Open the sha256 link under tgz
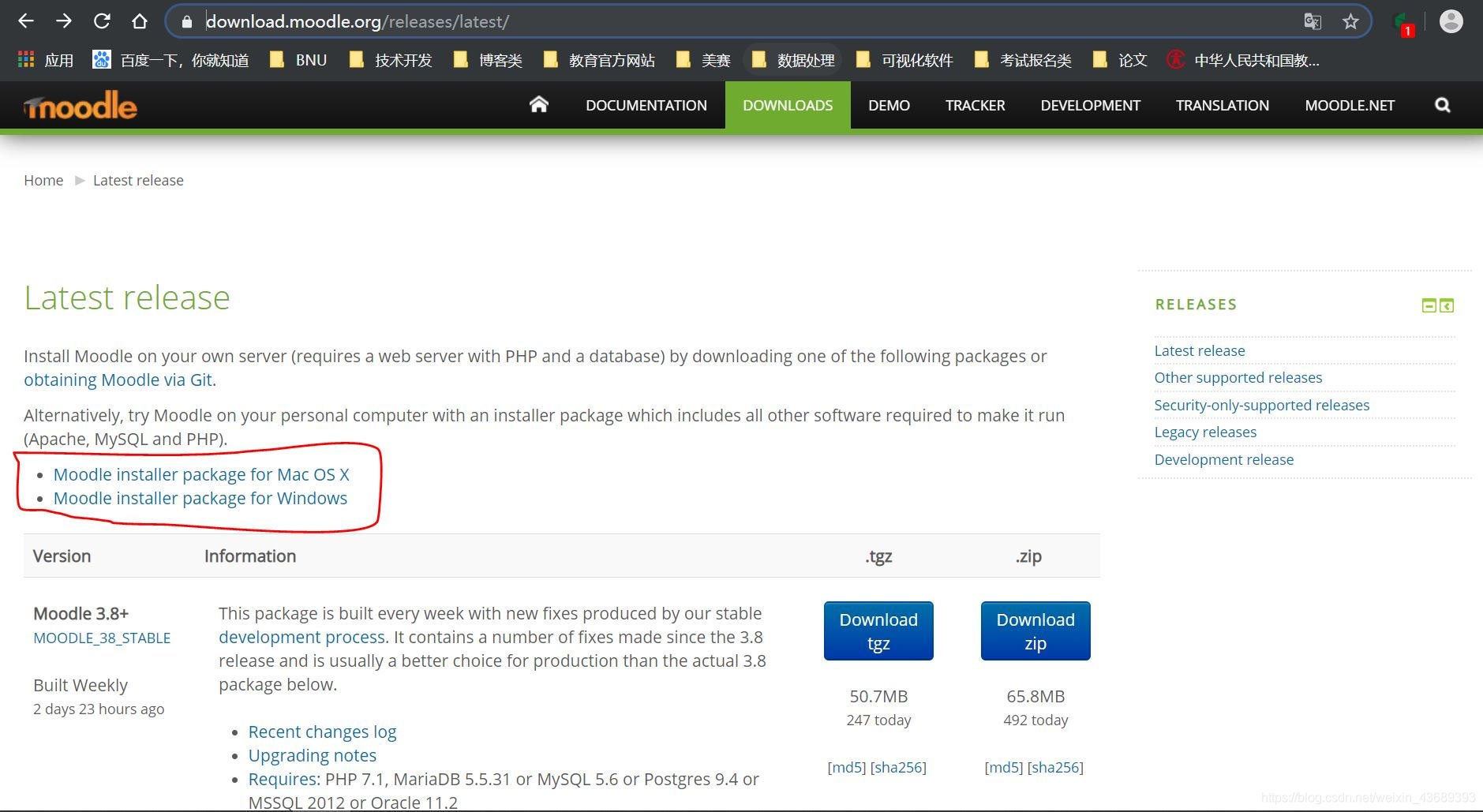The height and width of the screenshot is (812, 1483). [x=898, y=767]
